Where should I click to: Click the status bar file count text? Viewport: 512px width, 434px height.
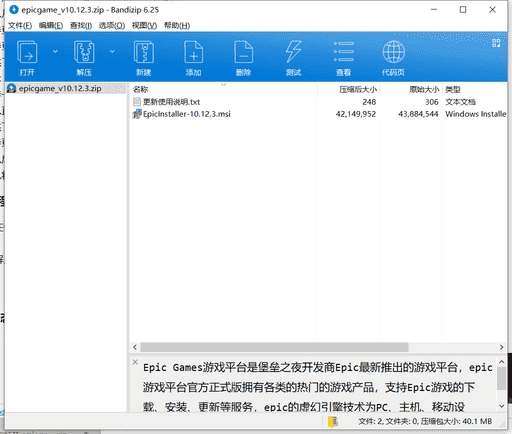pyautogui.click(x=425, y=421)
